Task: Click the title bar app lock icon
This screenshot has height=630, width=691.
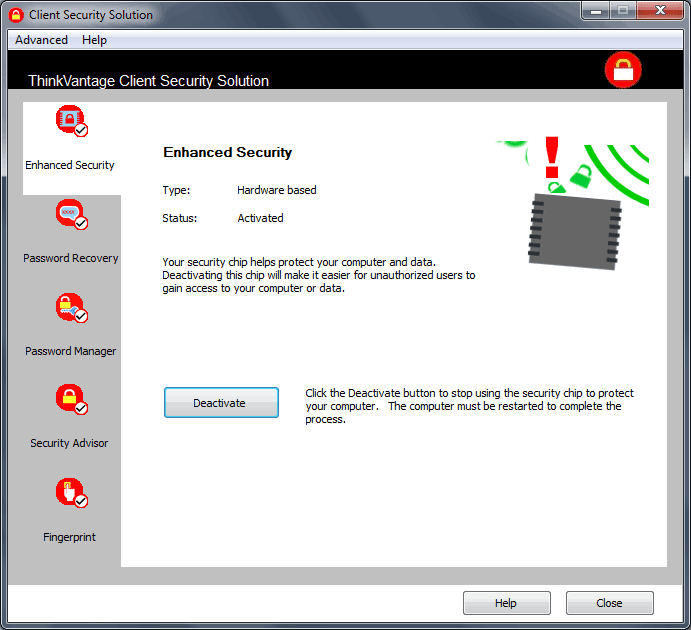Action: (16, 15)
